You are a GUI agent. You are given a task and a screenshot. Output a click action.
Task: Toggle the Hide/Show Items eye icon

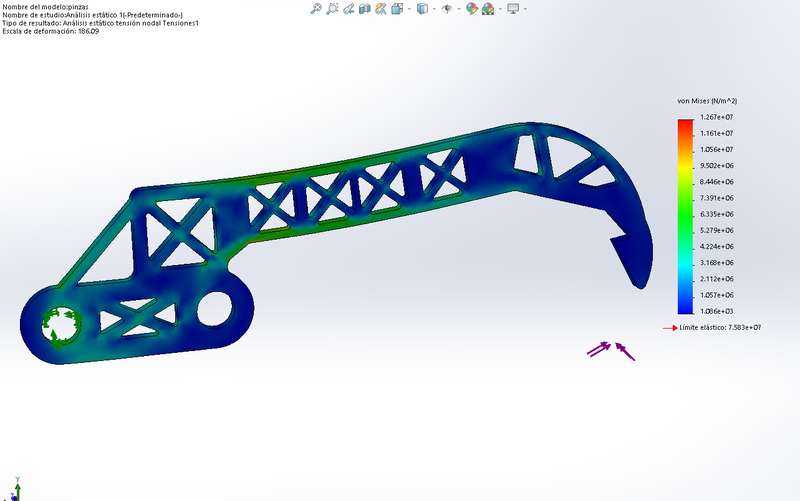tap(447, 9)
